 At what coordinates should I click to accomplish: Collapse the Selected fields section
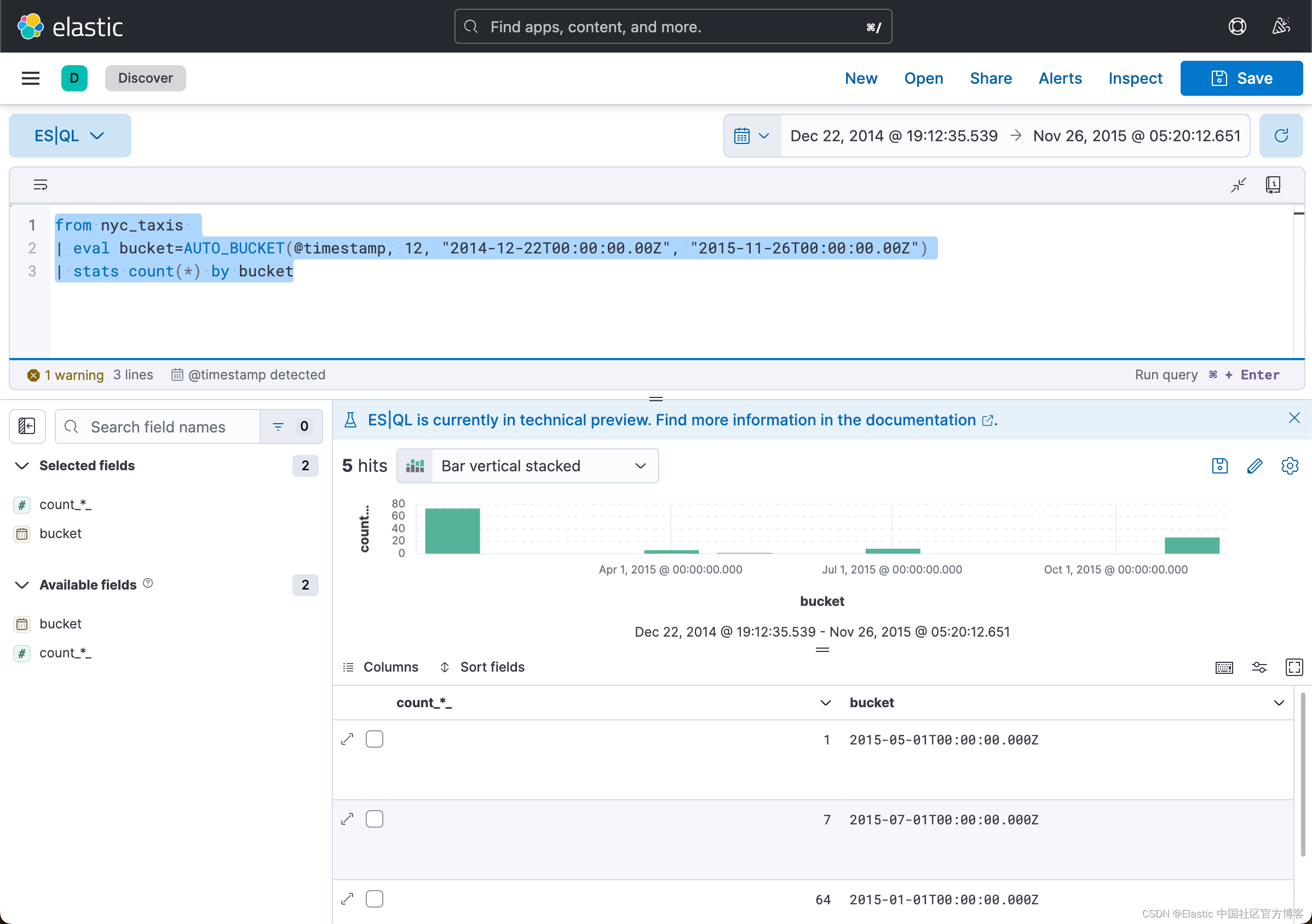pos(22,465)
